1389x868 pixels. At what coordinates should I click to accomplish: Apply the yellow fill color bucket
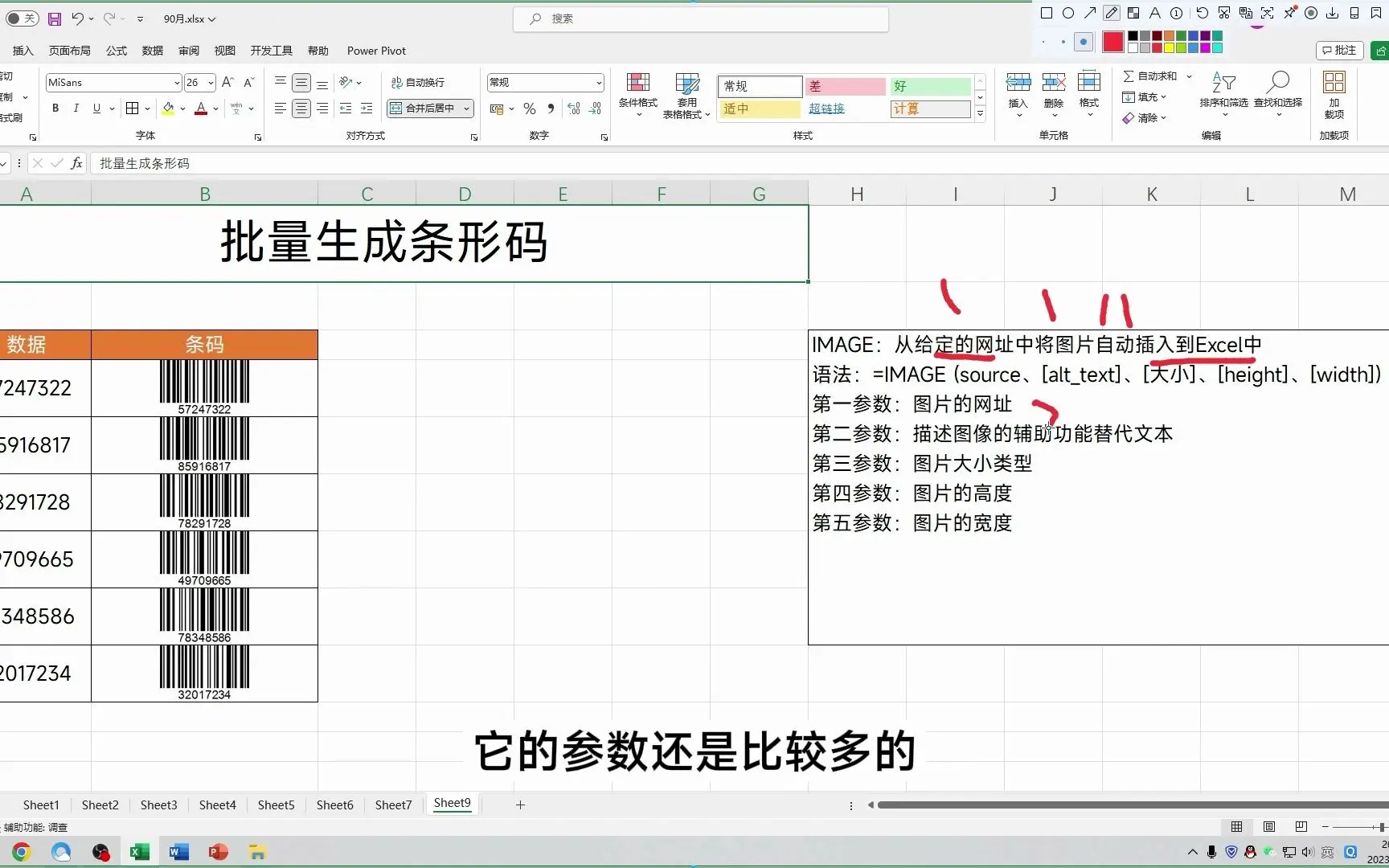(x=168, y=108)
